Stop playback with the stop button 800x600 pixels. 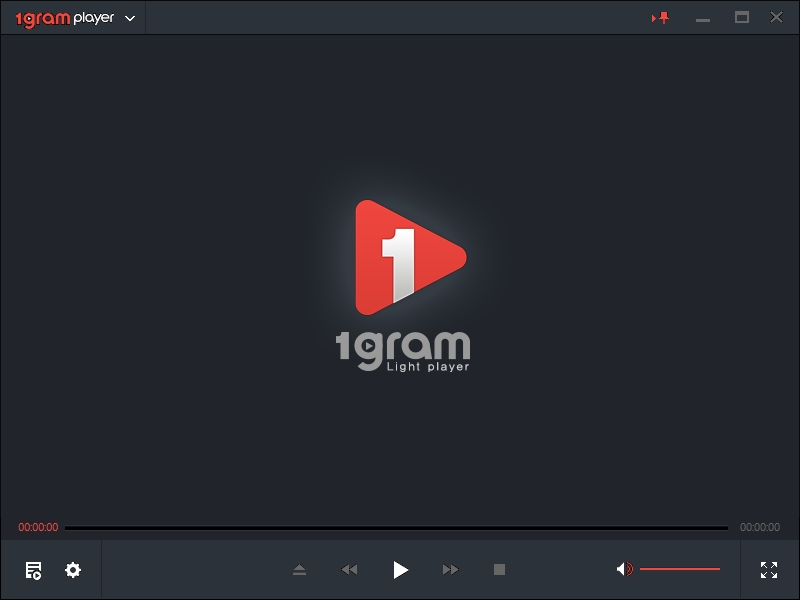tap(499, 569)
